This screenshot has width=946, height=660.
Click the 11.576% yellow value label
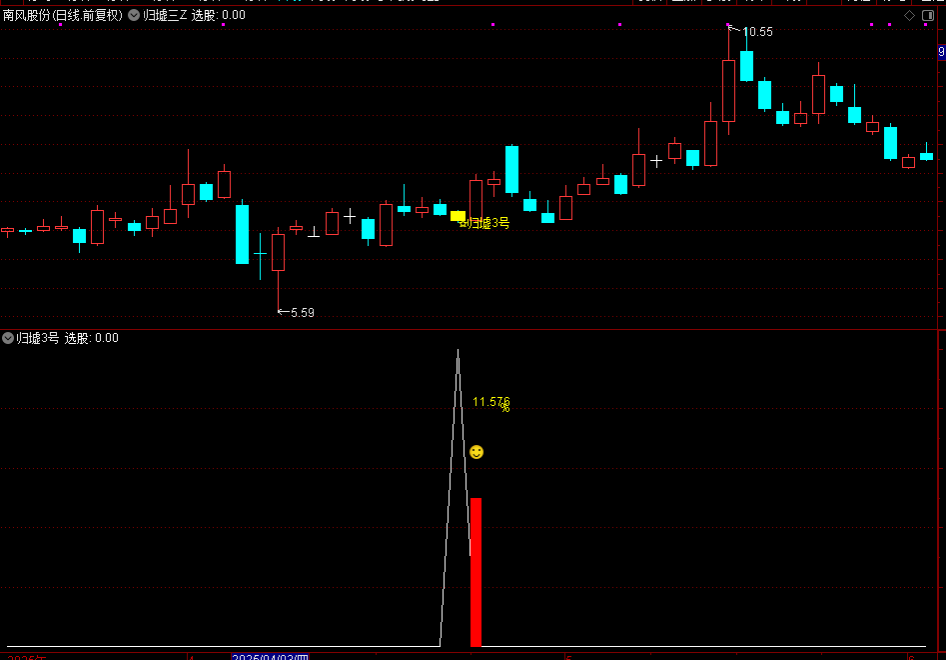(x=491, y=403)
